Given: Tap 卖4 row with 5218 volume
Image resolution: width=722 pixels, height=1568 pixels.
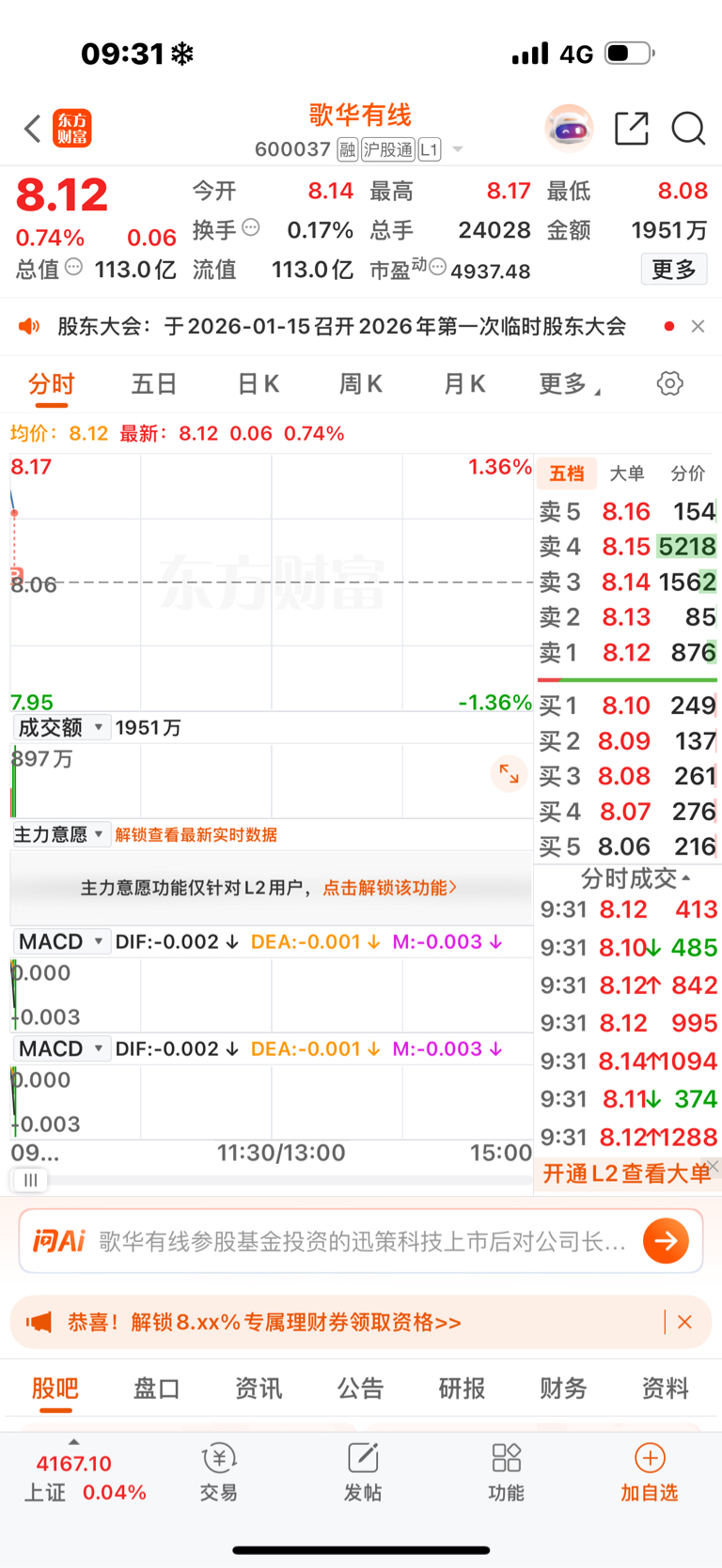Looking at the screenshot, I should (627, 546).
